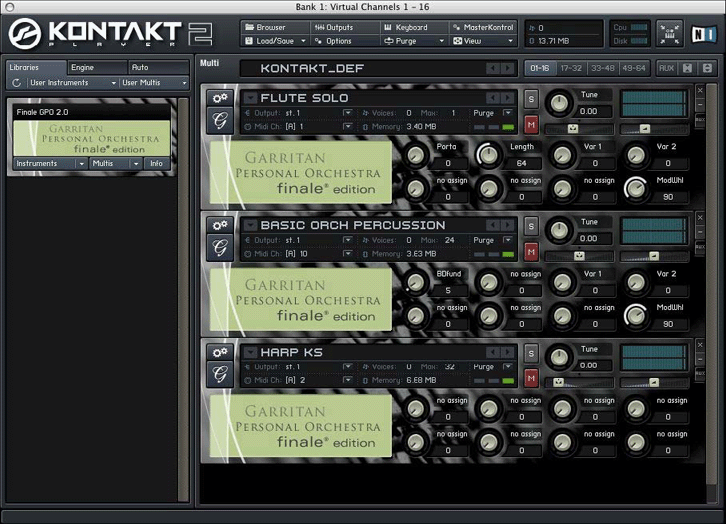
Task: Select channel page 17-32
Action: click(571, 69)
